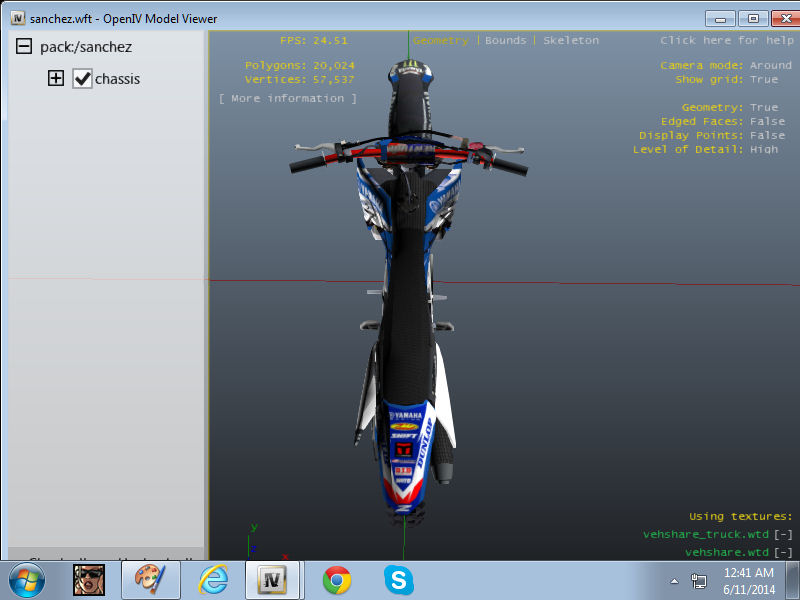Screen dimensions: 800x600
Task: Expand the chassis tree node
Action: point(56,78)
